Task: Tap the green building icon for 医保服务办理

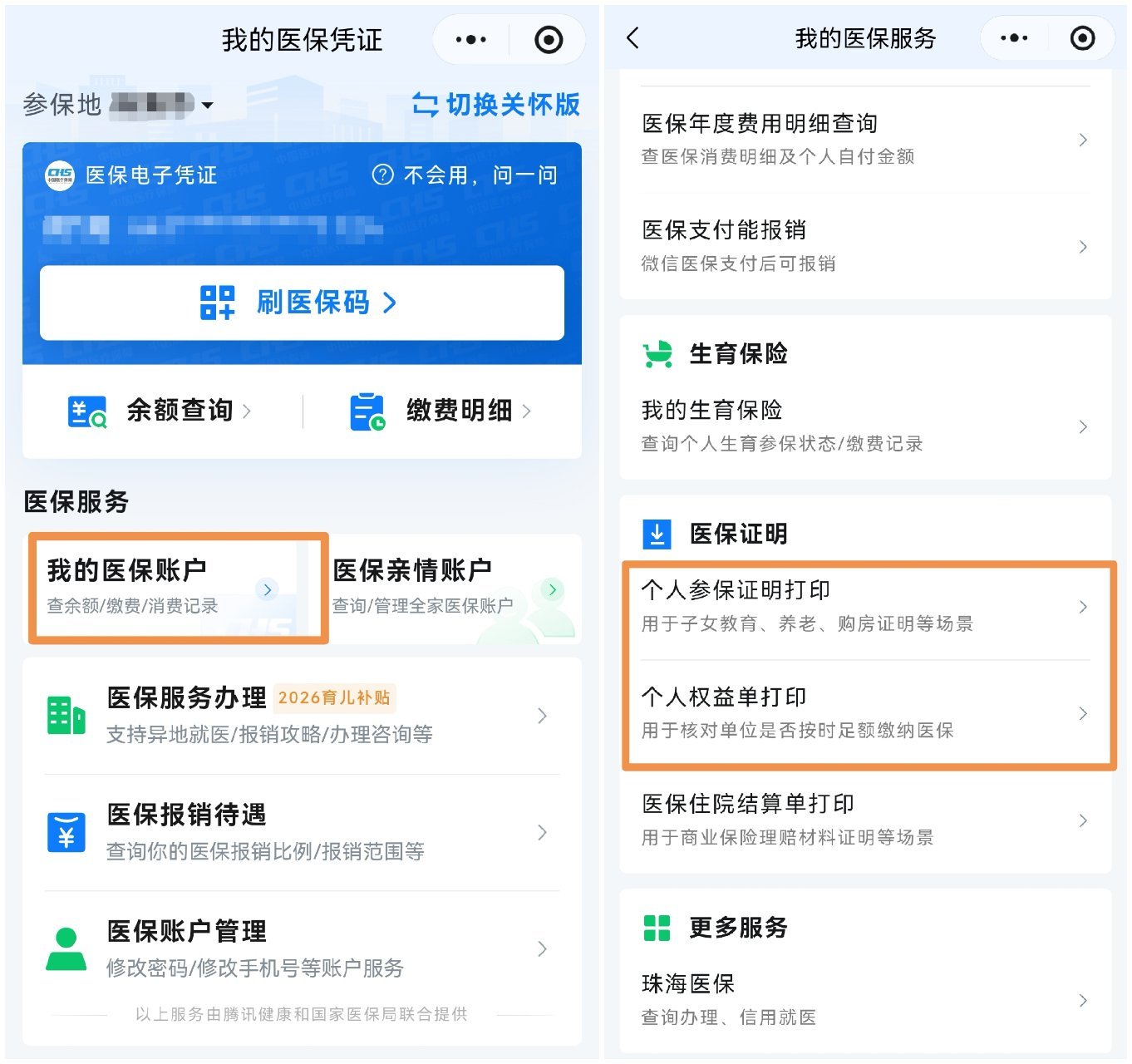Action: tap(66, 716)
